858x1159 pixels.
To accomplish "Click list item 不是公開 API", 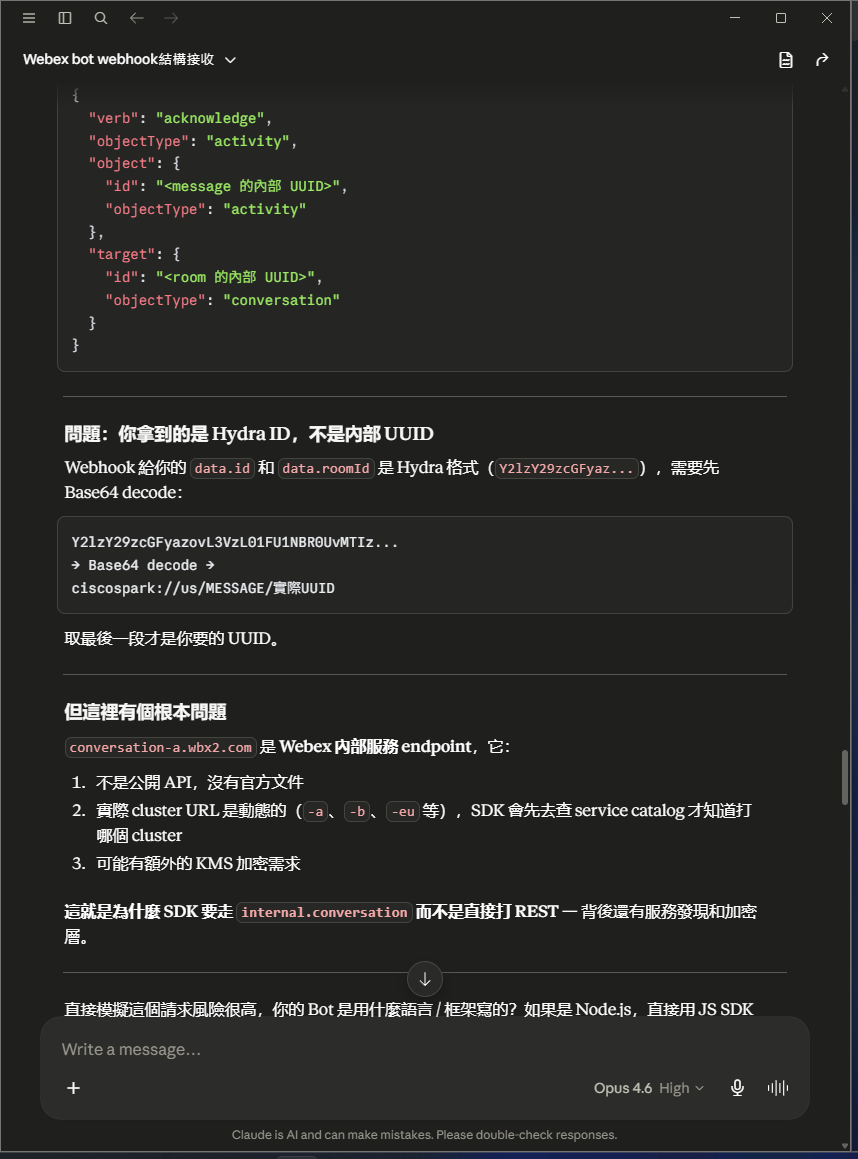I will click(x=200, y=782).
